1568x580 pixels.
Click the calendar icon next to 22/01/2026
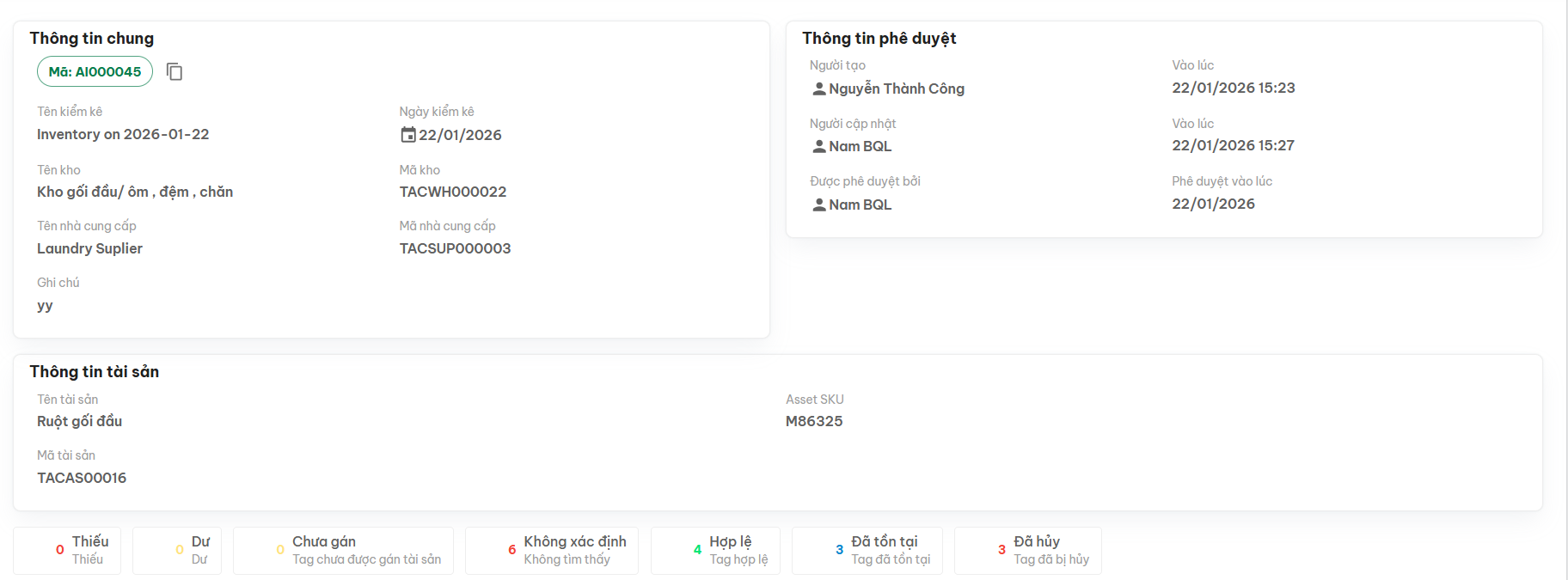[408, 135]
